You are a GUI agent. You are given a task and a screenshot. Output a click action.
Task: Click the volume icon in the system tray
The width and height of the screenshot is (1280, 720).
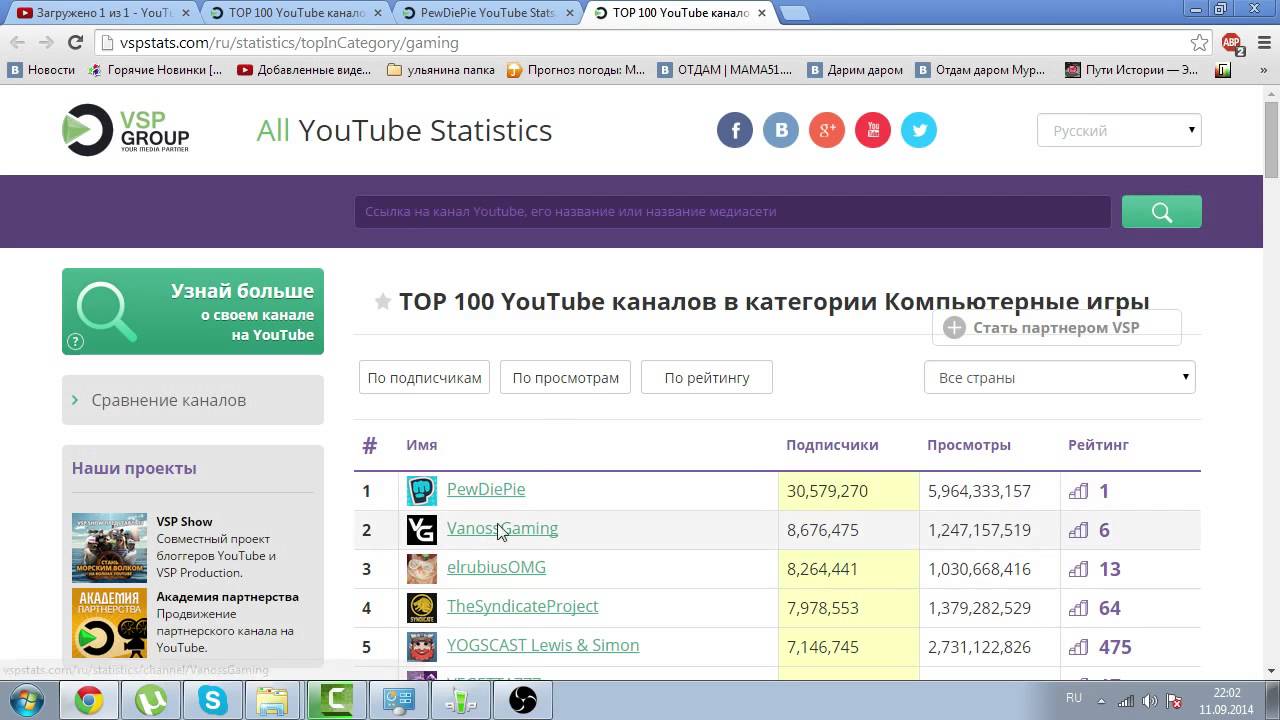(1150, 701)
